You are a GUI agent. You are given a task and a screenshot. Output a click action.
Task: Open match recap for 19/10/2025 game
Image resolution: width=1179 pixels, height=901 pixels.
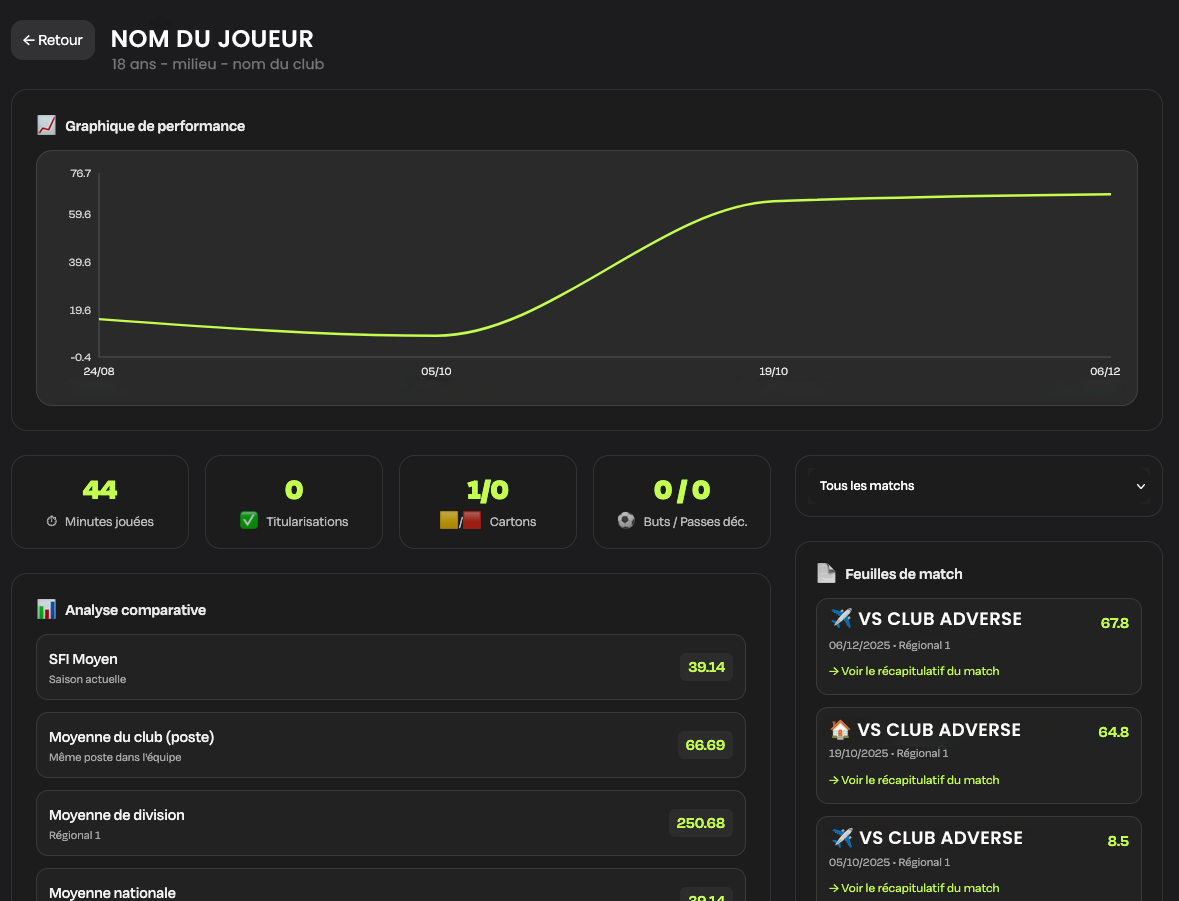[914, 780]
